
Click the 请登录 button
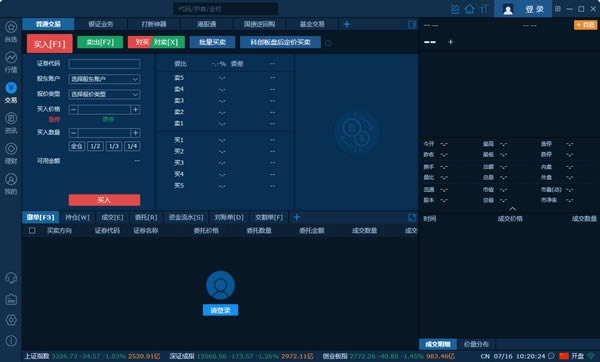pos(220,310)
